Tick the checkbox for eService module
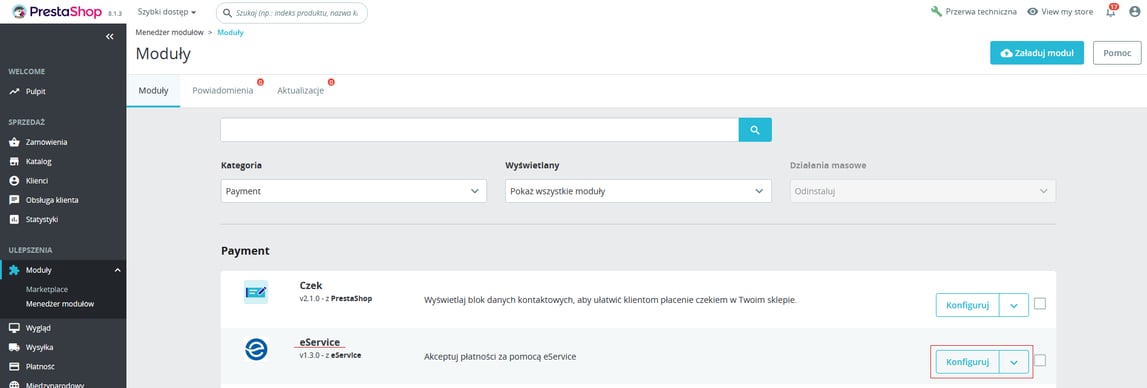This screenshot has width=1147, height=388. pyautogui.click(x=1039, y=360)
